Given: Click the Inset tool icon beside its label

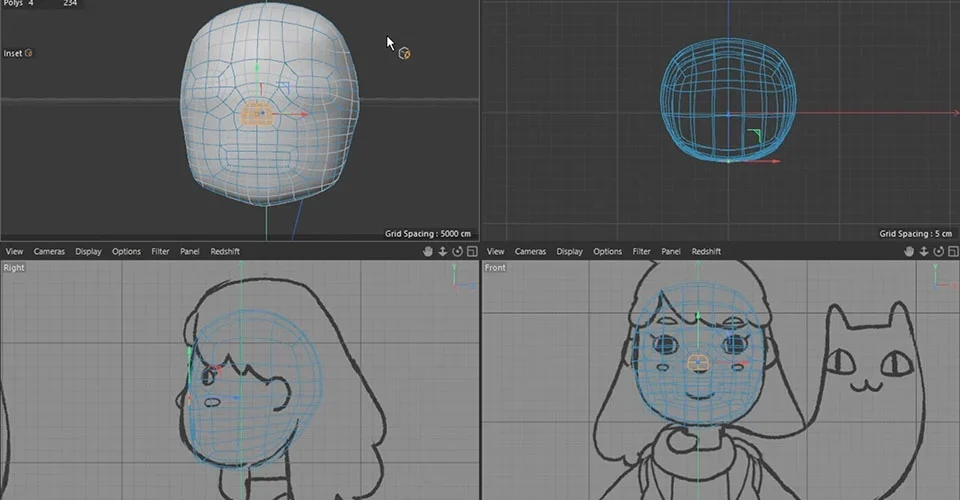Looking at the screenshot, I should [28, 53].
